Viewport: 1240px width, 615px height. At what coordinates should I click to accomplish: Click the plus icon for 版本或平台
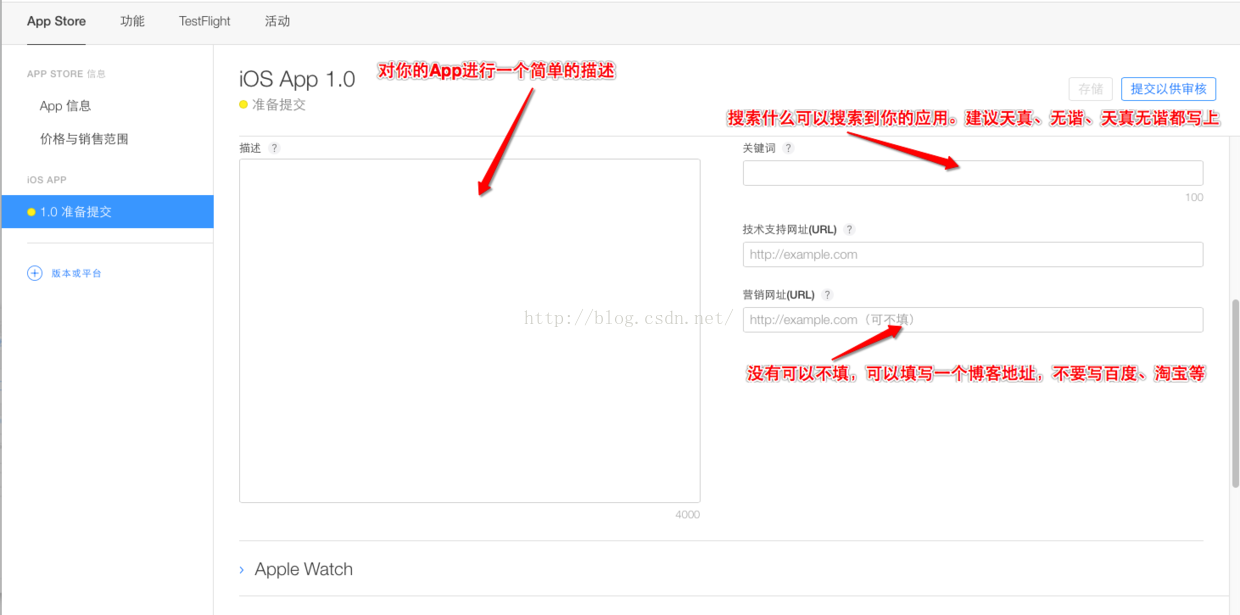click(x=34, y=273)
